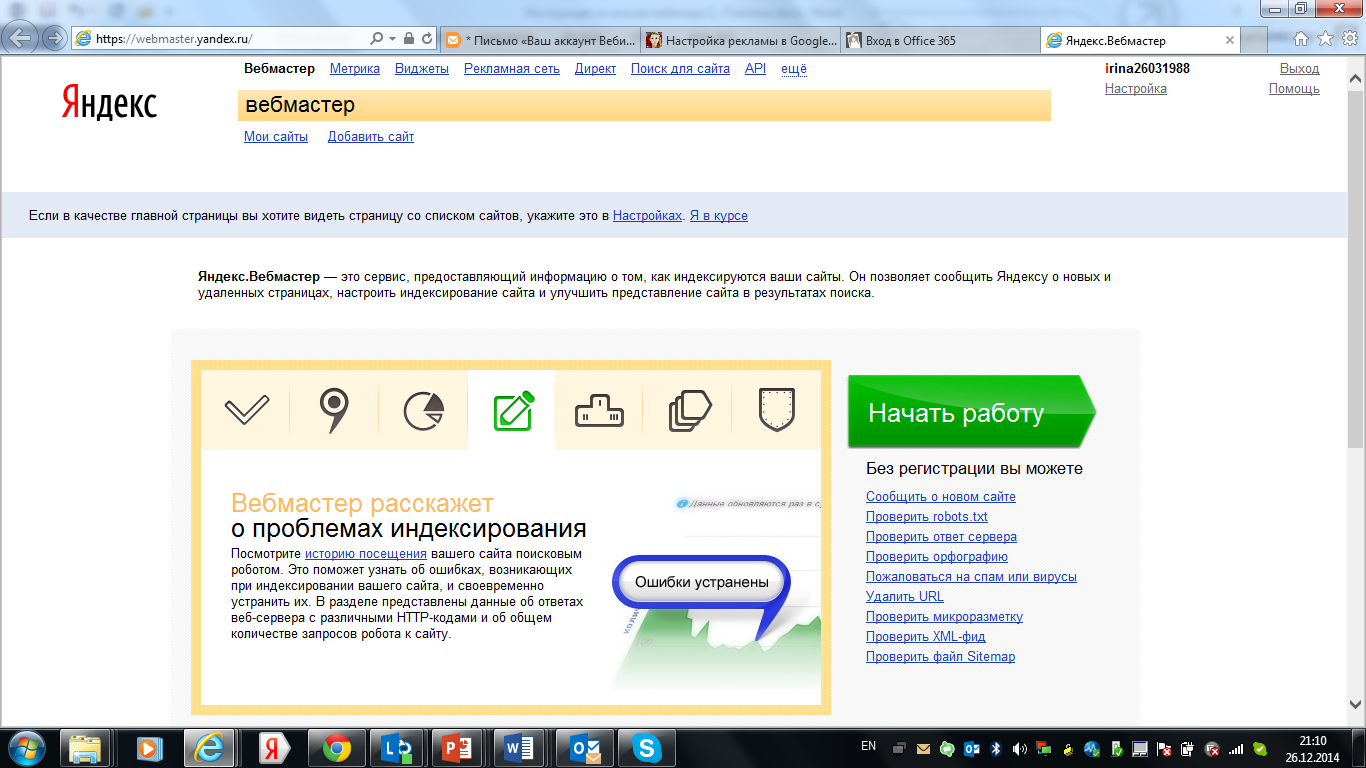Expand the 'ещё' services menu
This screenshot has width=1366, height=768.
coord(794,69)
